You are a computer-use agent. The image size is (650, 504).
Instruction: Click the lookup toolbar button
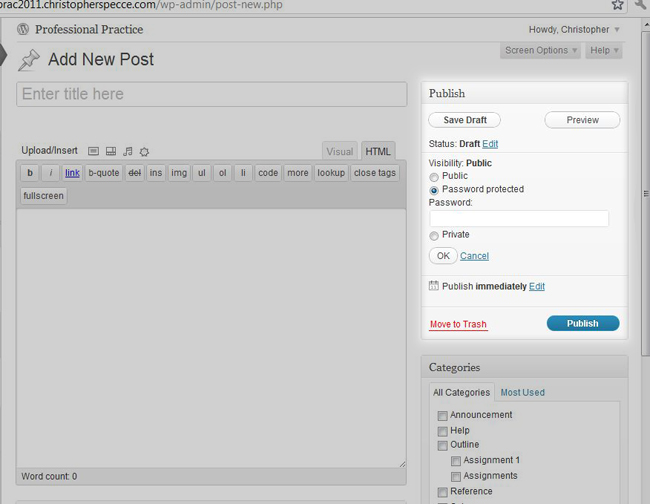pyautogui.click(x=331, y=173)
